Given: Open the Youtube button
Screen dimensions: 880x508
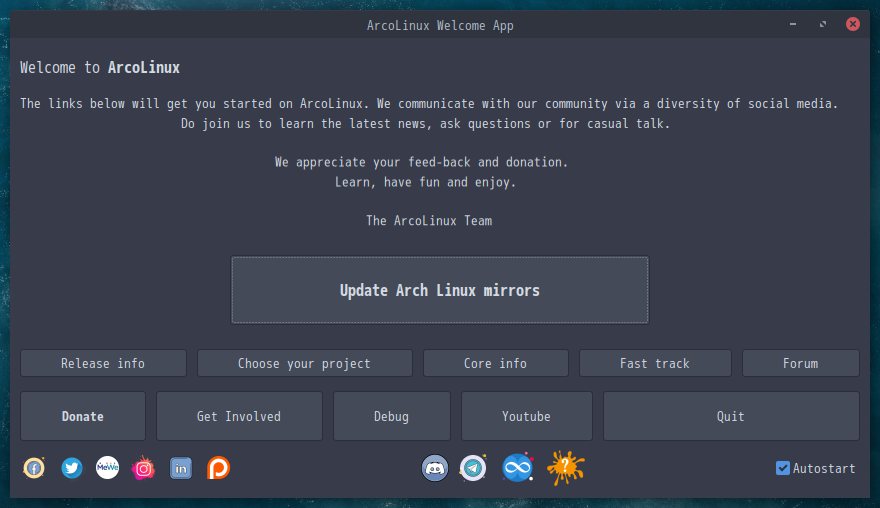Looking at the screenshot, I should 526,416.
